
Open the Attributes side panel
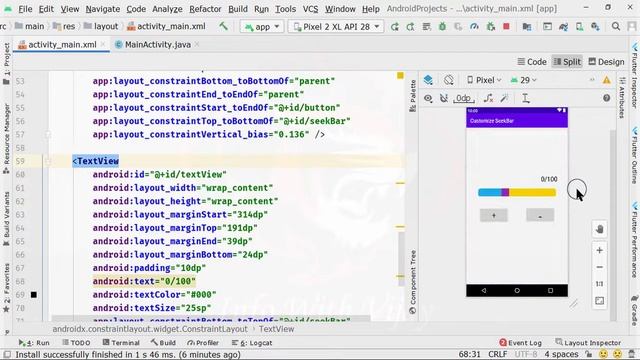point(622,98)
